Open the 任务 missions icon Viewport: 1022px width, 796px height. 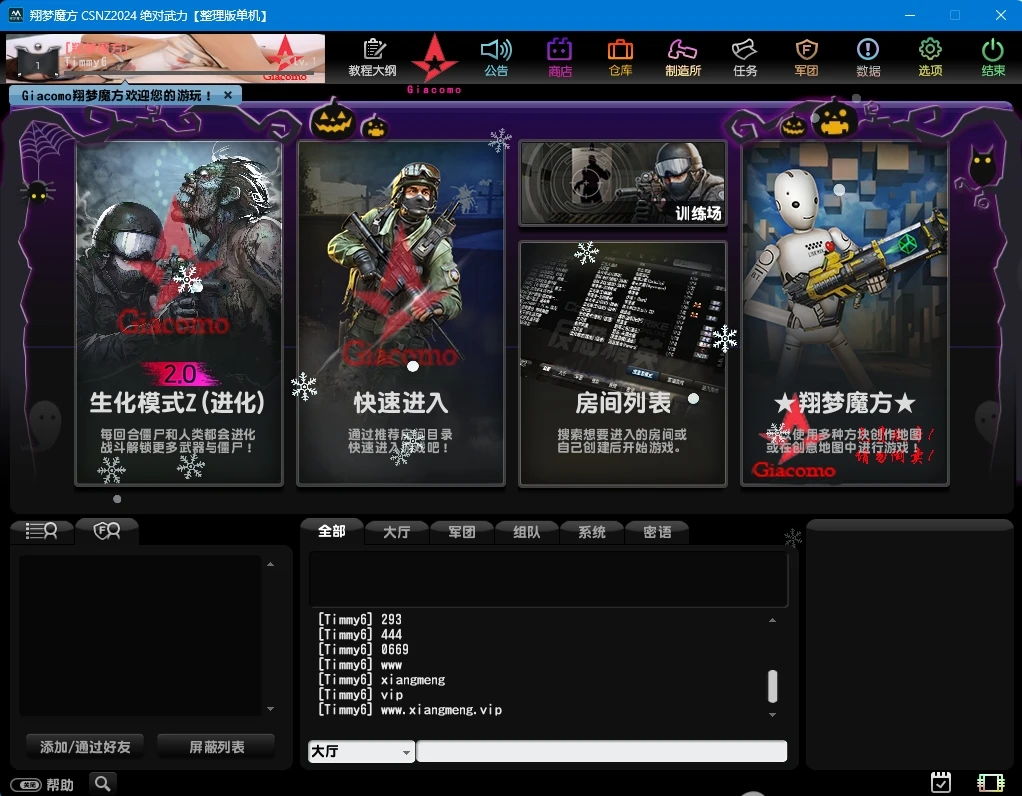[x=744, y=57]
